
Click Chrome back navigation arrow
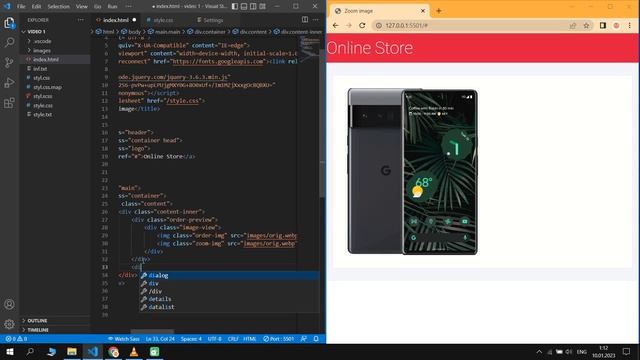[336, 25]
